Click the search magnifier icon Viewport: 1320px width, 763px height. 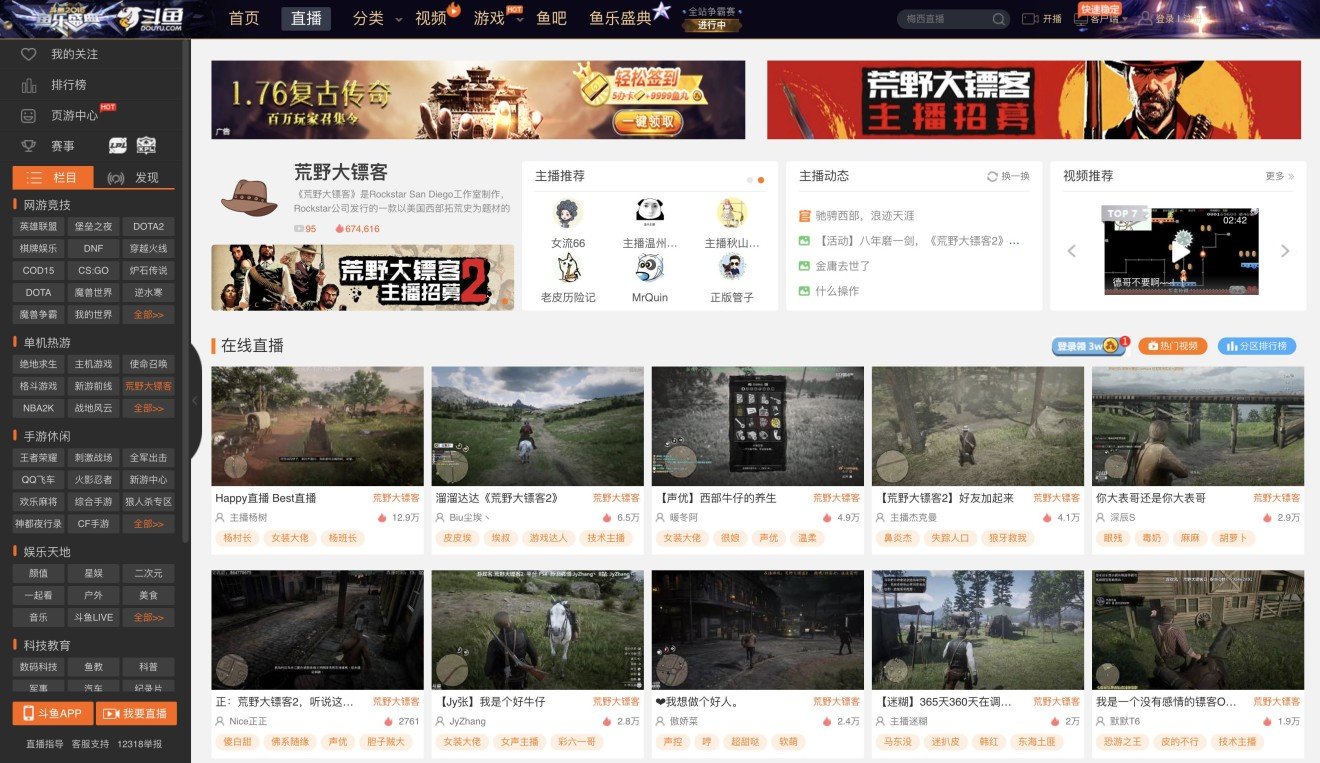[998, 19]
